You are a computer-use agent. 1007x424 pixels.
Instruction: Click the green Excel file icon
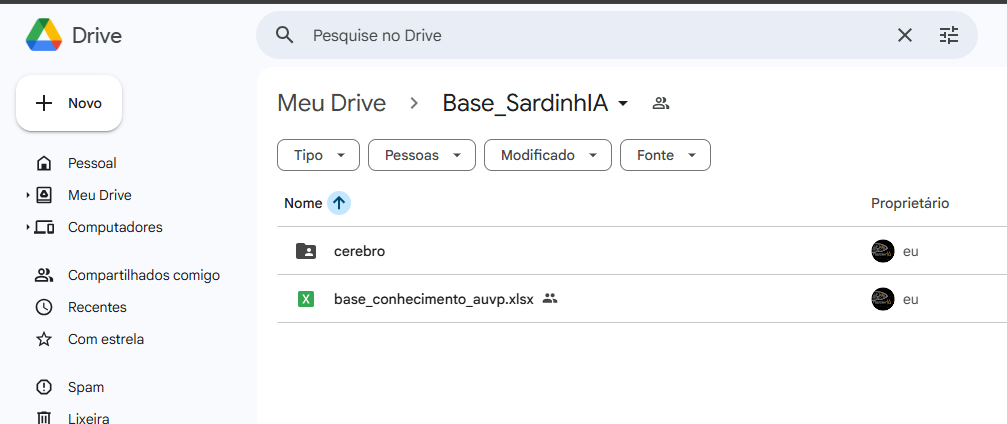pyautogui.click(x=306, y=299)
